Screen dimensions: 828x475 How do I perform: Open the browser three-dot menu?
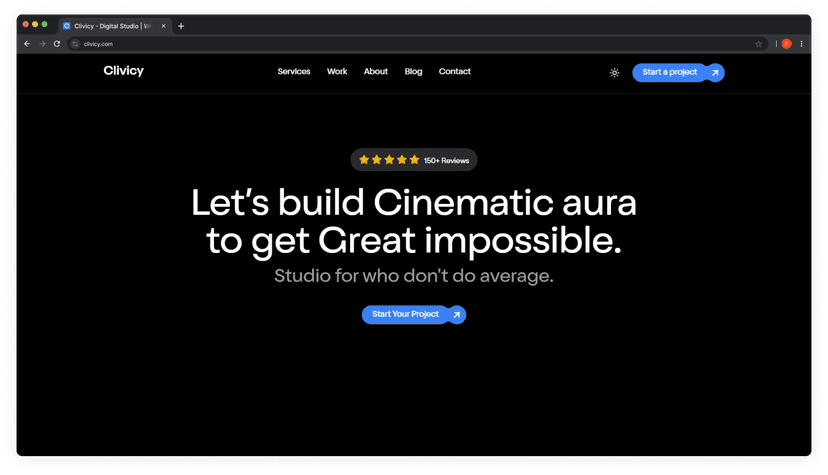point(801,44)
